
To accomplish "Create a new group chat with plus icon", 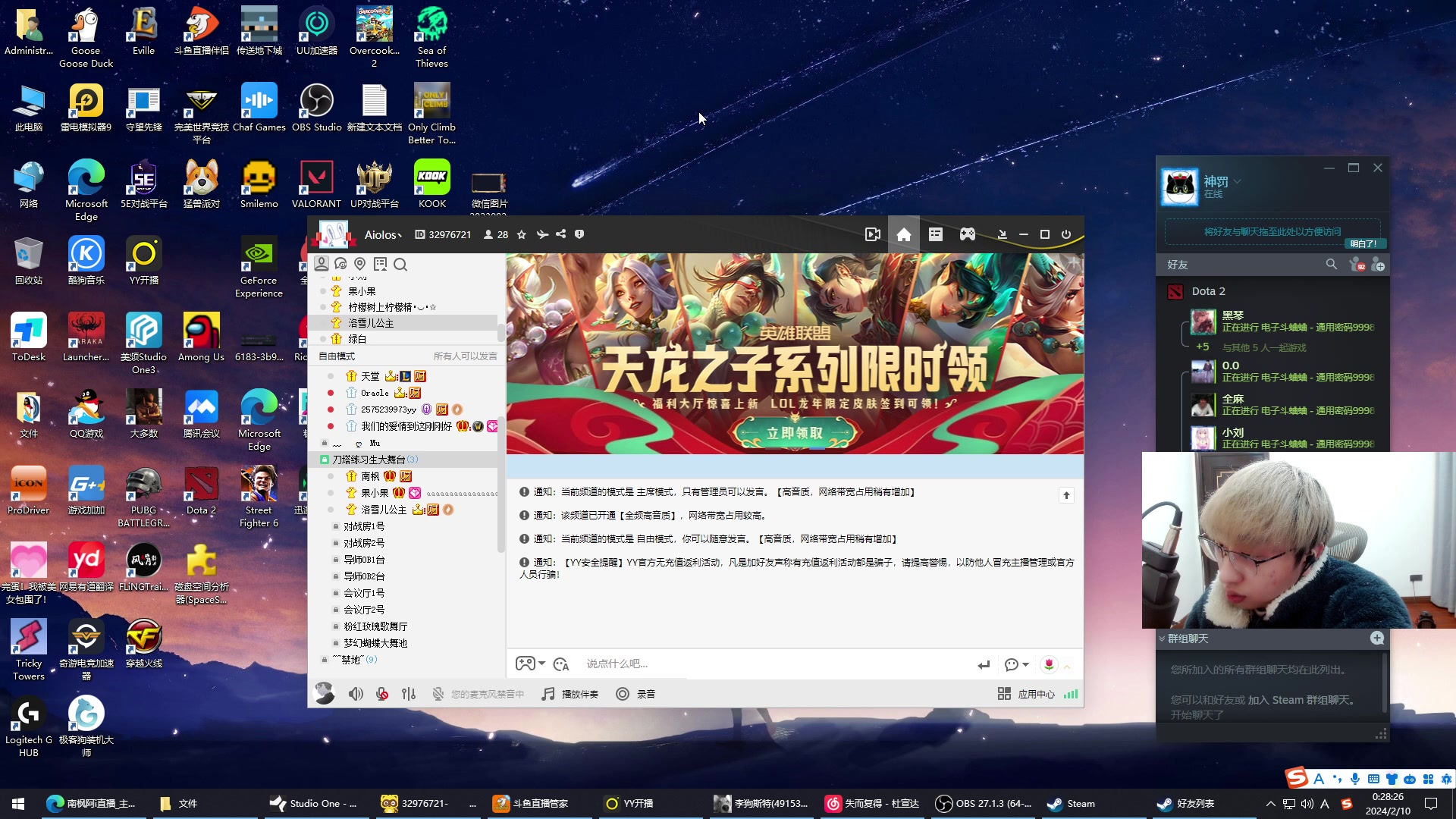I will (1377, 639).
